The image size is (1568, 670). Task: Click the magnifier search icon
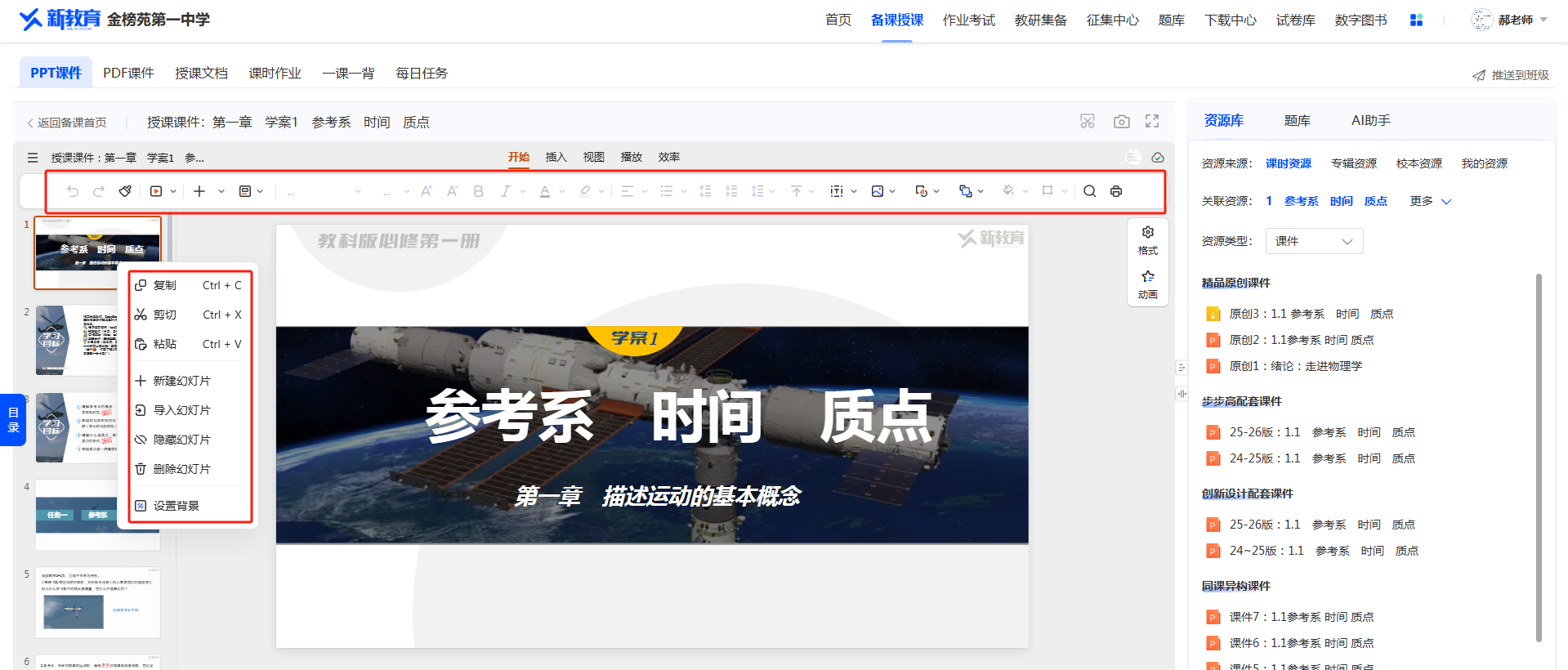(x=1090, y=191)
